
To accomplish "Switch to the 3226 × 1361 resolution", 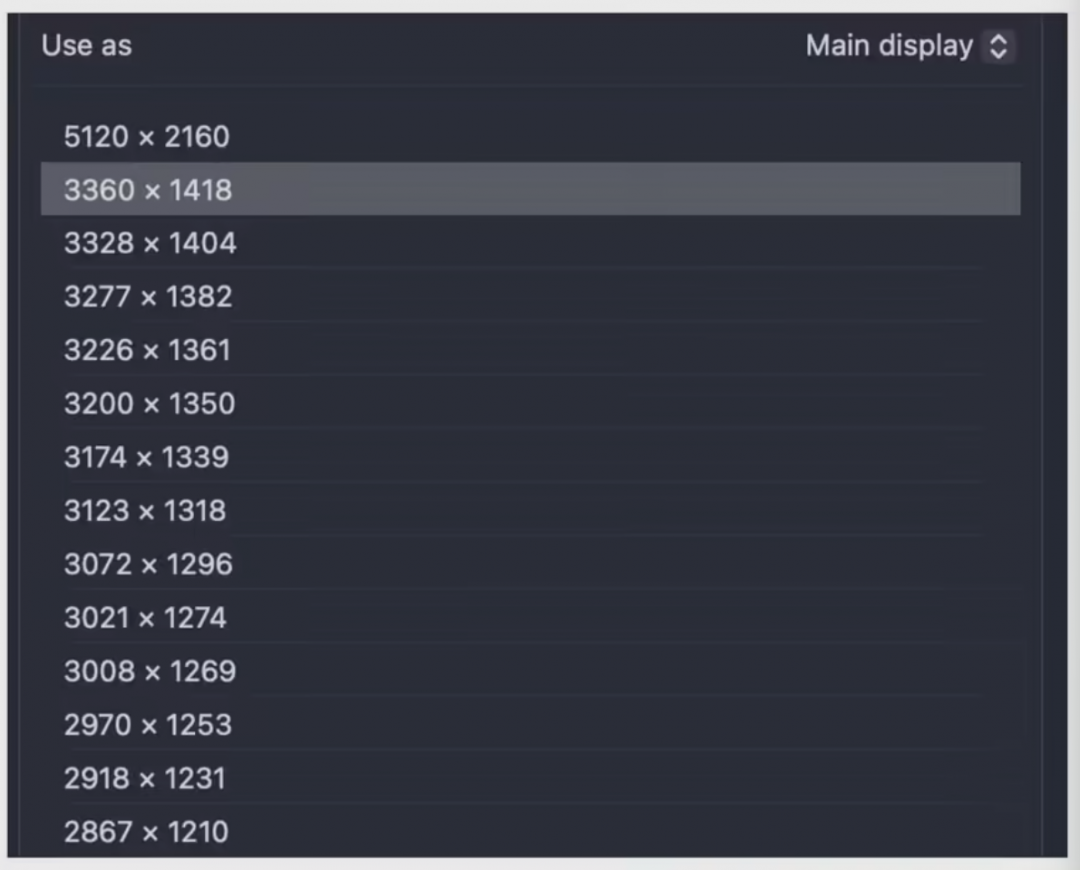I will [147, 350].
